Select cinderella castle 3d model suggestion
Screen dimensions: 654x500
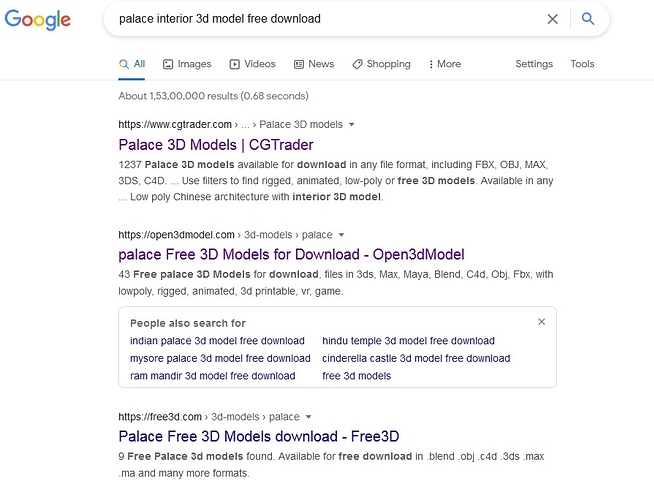(x=415, y=358)
